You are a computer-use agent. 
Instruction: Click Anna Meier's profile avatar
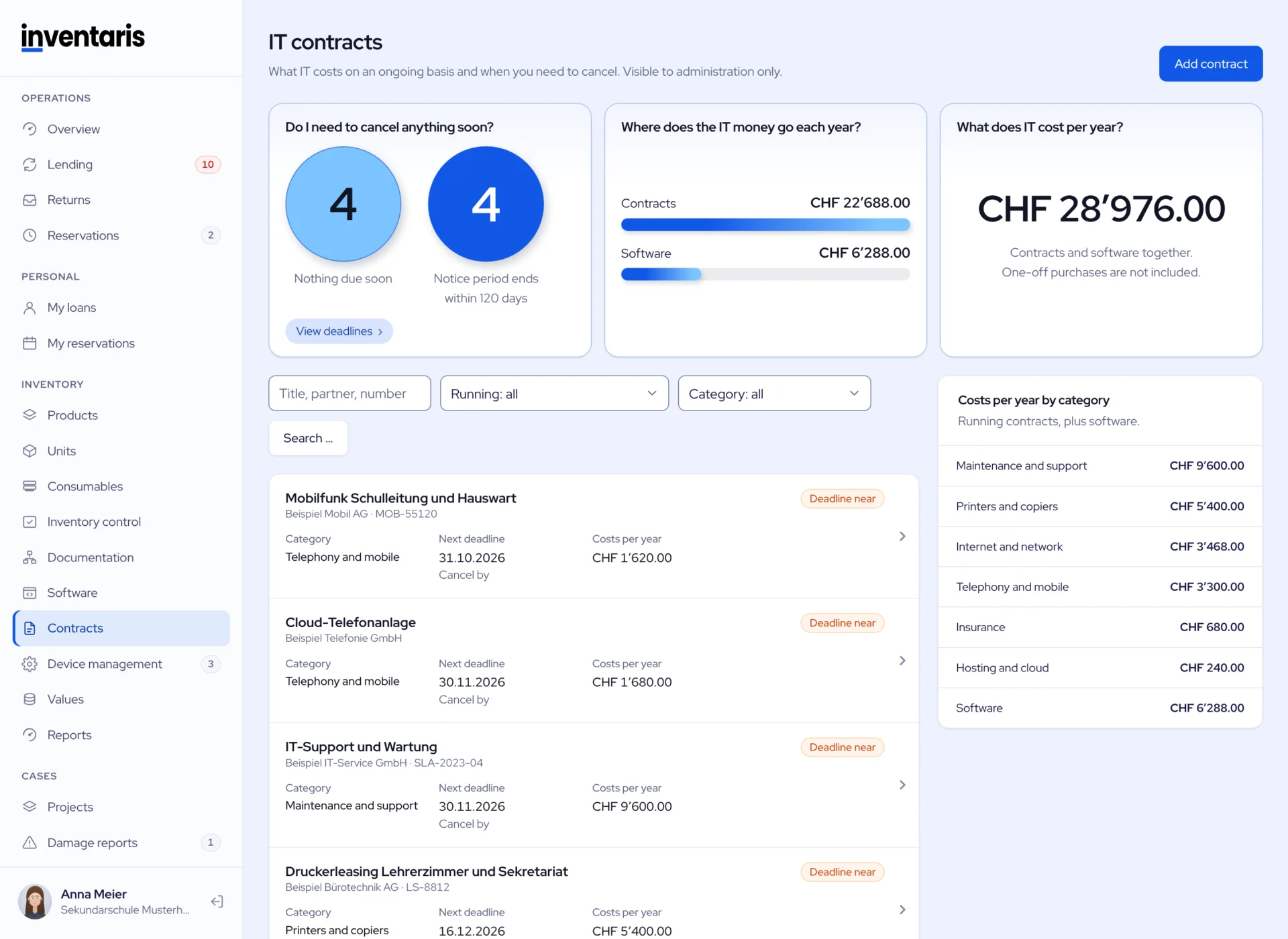tap(35, 901)
